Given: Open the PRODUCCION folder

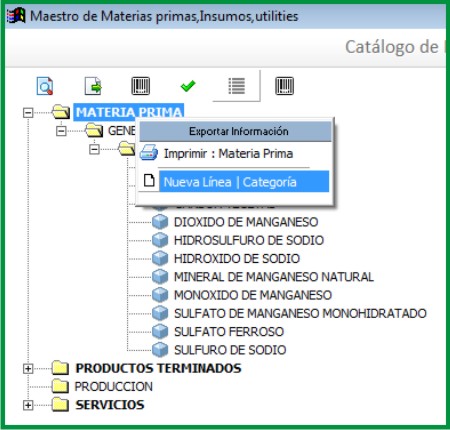Looking at the screenshot, I should point(113,387).
